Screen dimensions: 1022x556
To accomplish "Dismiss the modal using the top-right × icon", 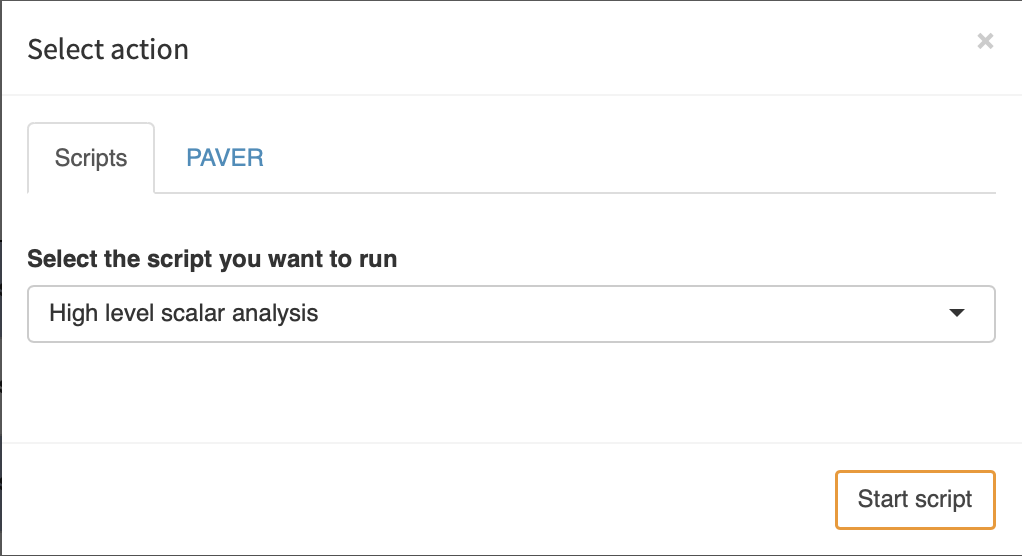I will pos(985,41).
